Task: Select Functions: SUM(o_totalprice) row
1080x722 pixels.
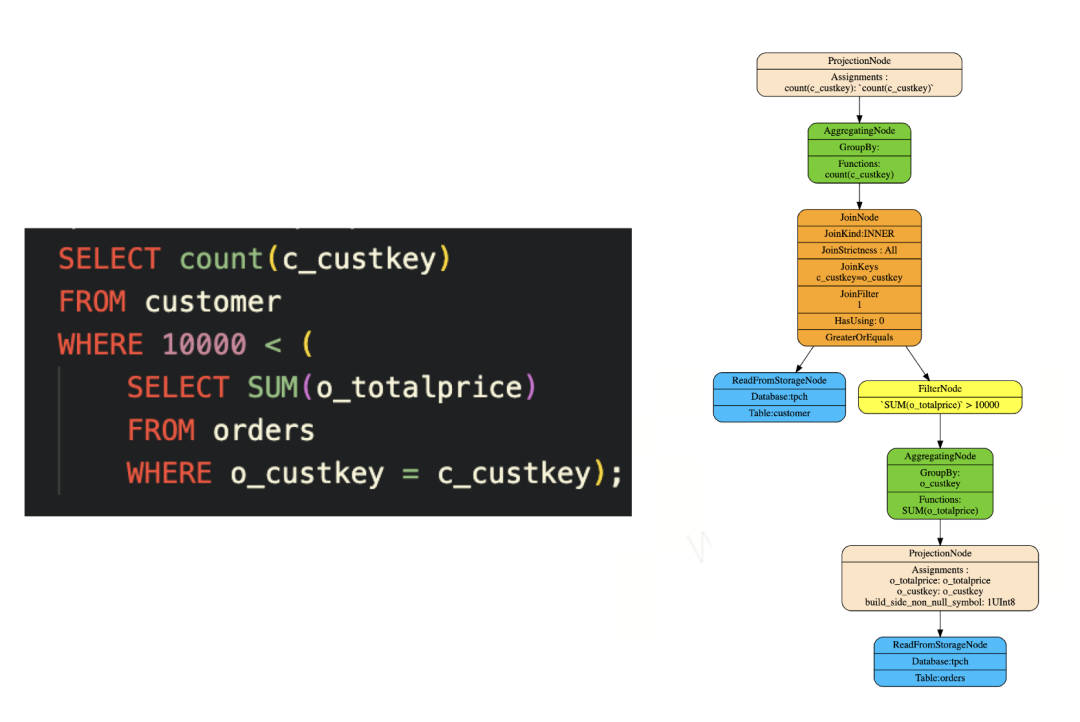Action: 939,505
